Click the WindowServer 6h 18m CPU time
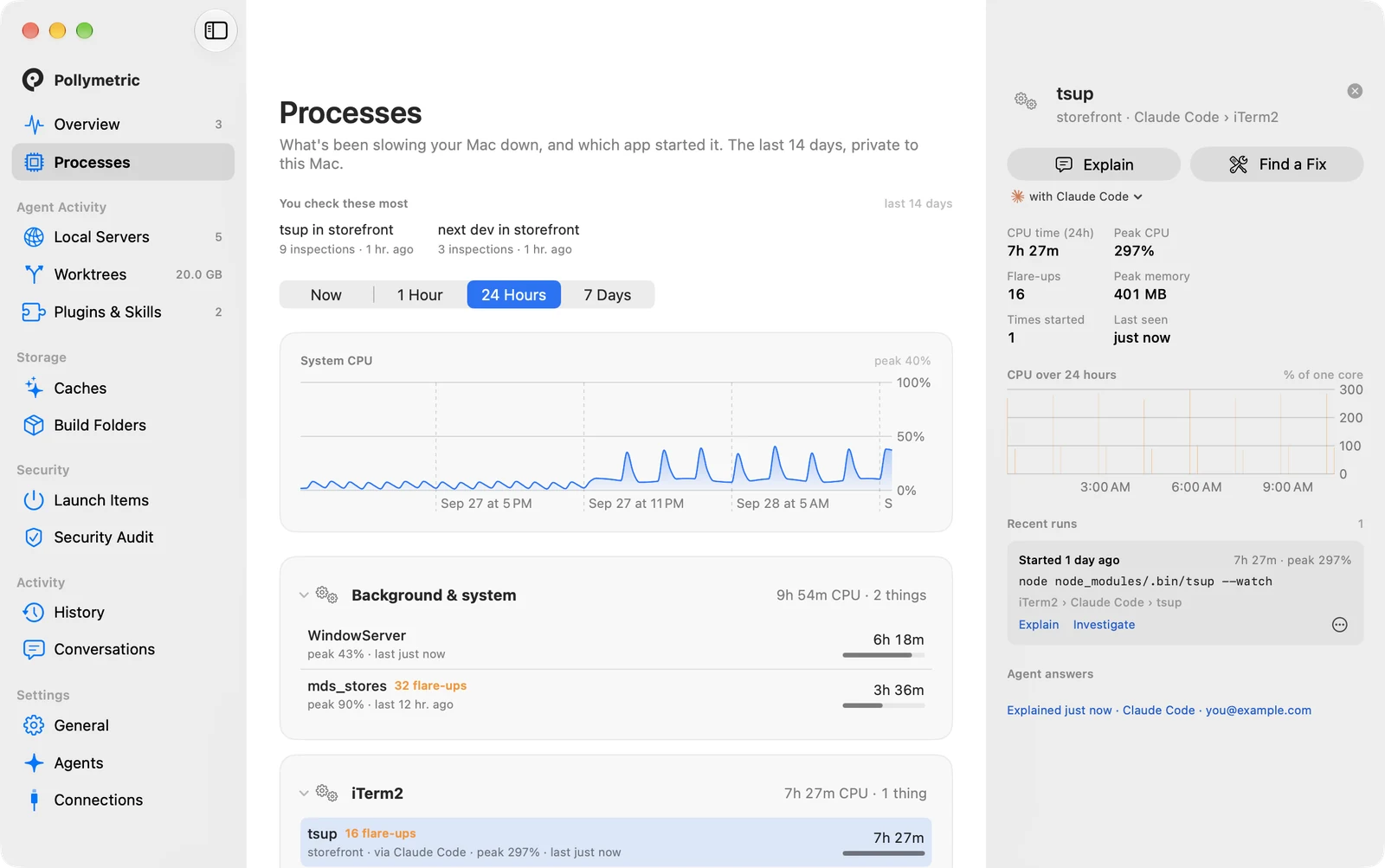Screen dimensions: 1385x868 899,640
